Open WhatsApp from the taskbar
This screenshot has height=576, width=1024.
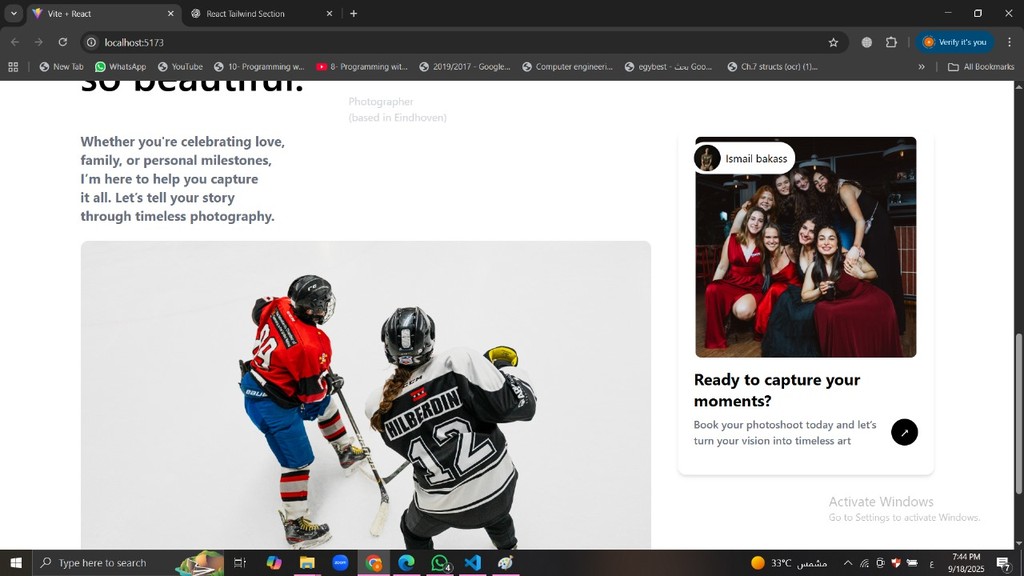click(x=440, y=563)
